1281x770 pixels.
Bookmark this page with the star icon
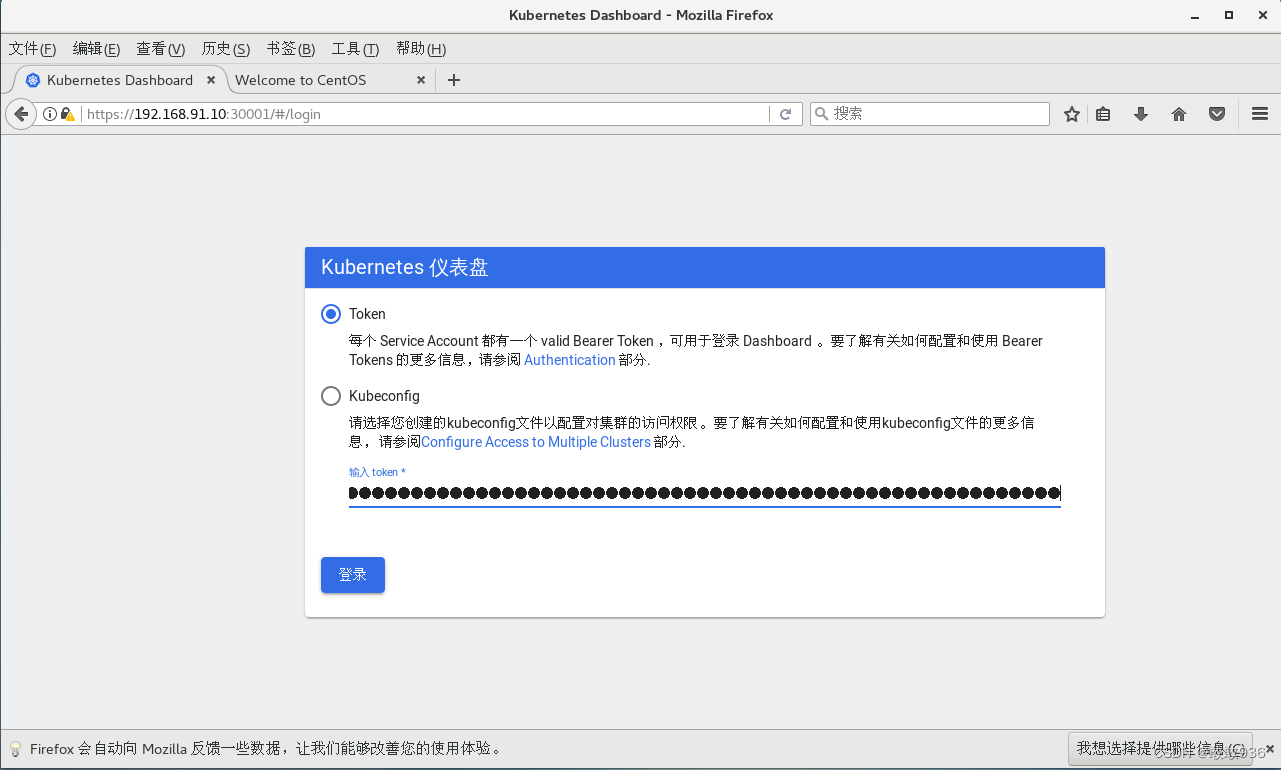[1072, 114]
